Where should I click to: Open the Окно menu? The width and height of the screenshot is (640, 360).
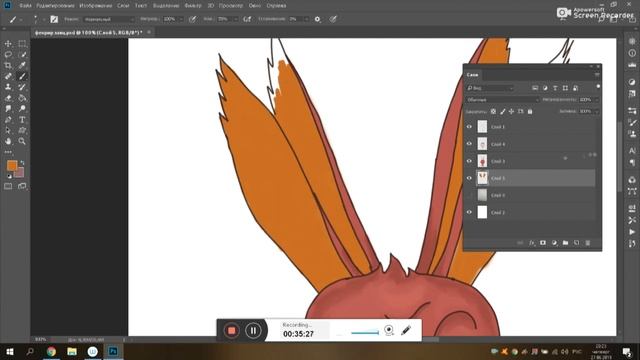255,6
